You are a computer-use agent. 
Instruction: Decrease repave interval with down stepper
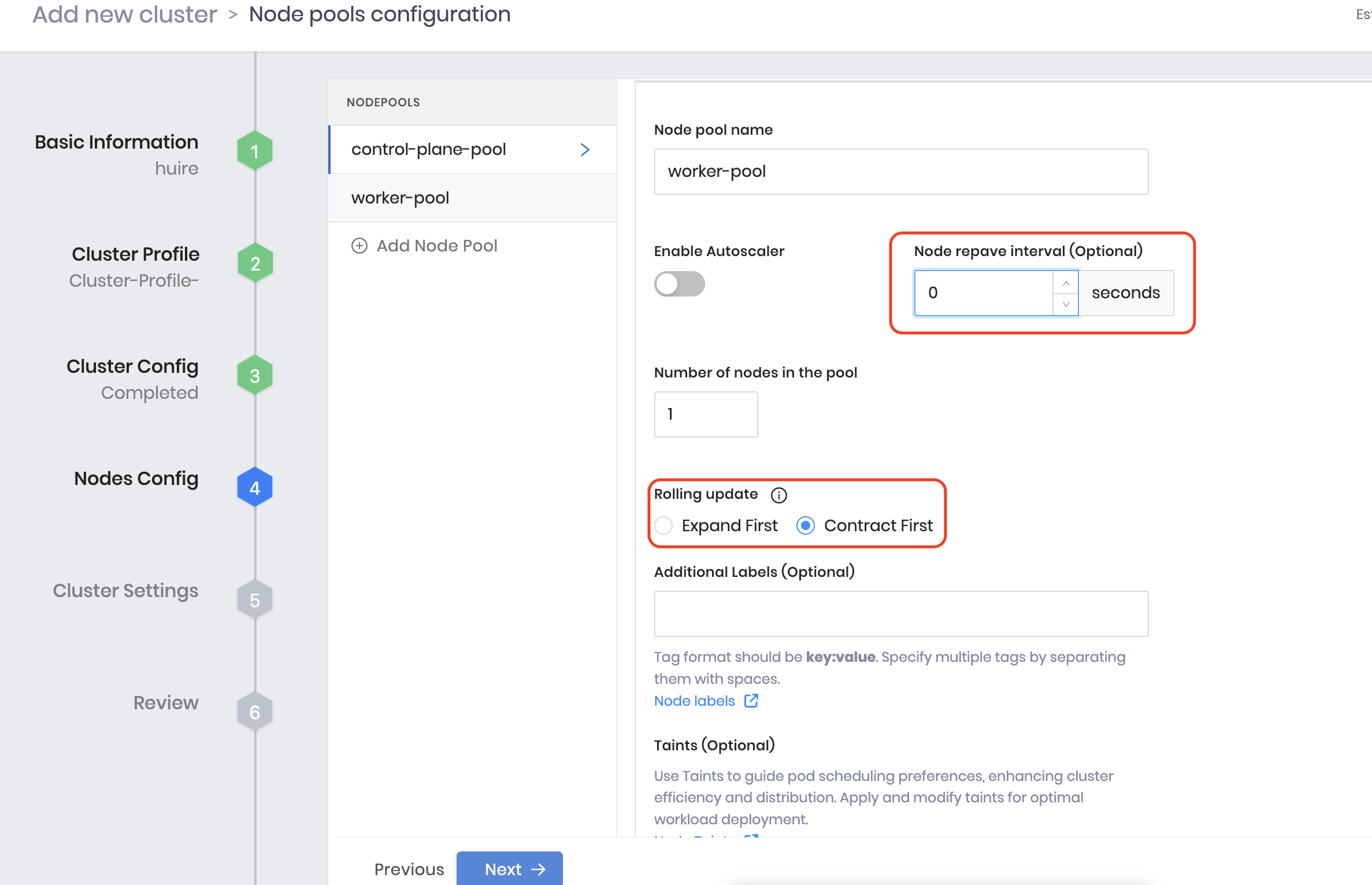coord(1066,304)
